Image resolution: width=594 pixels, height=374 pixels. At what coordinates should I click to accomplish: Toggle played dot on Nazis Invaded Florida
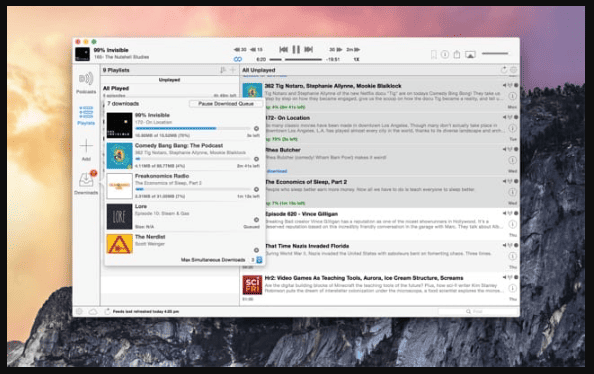point(516,245)
